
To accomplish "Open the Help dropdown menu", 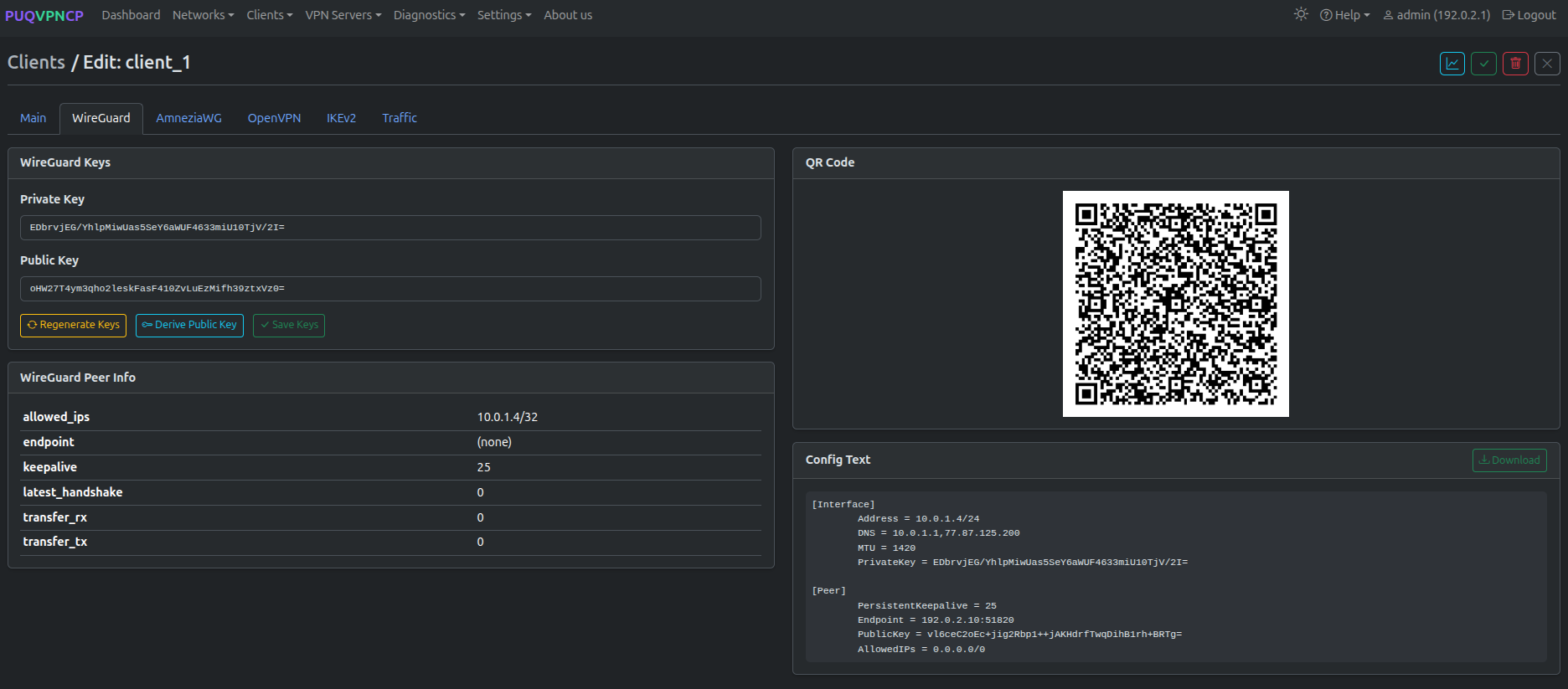I will (1345, 15).
